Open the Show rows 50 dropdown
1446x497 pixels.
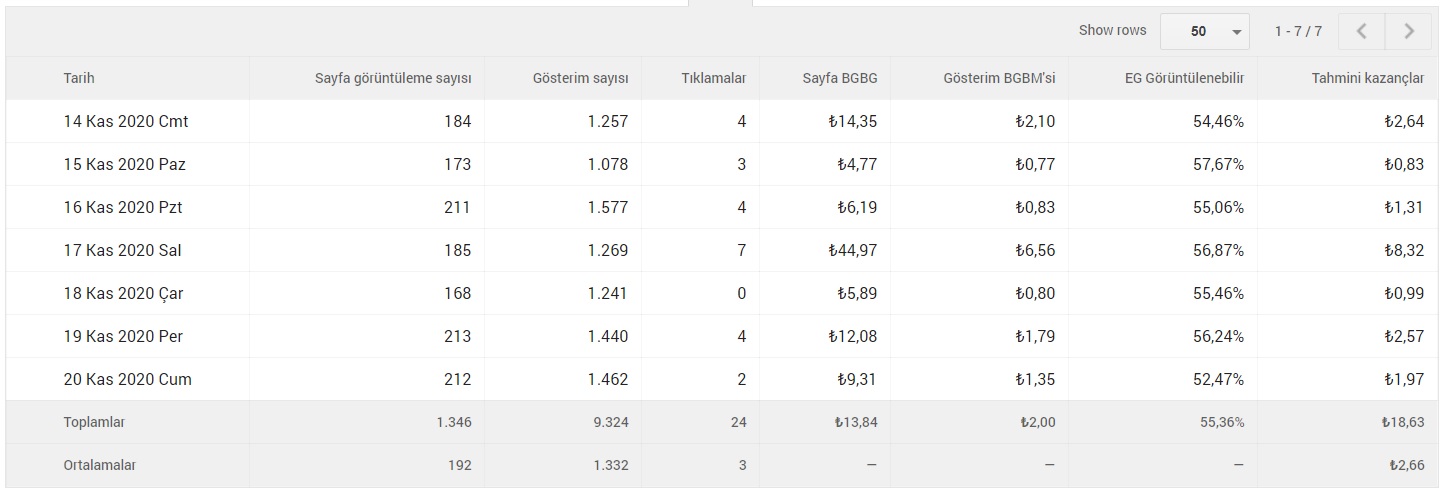pyautogui.click(x=1205, y=31)
